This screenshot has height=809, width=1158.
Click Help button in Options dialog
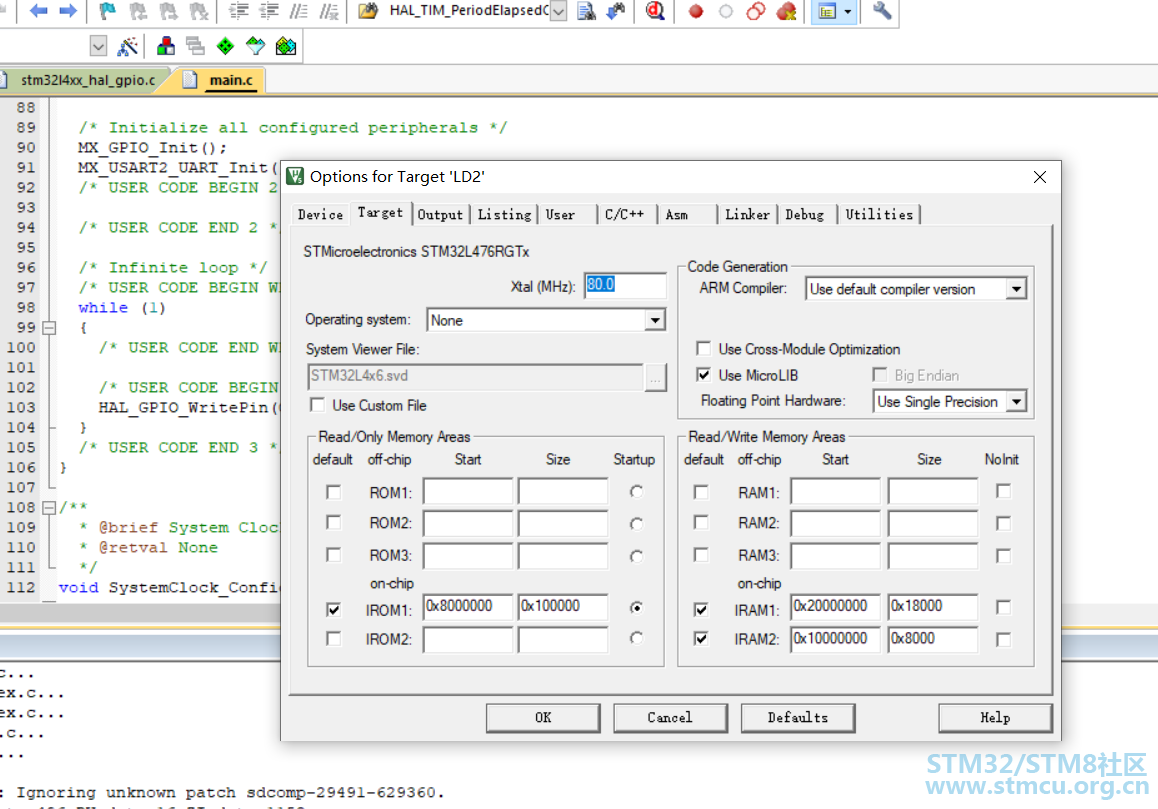click(996, 717)
